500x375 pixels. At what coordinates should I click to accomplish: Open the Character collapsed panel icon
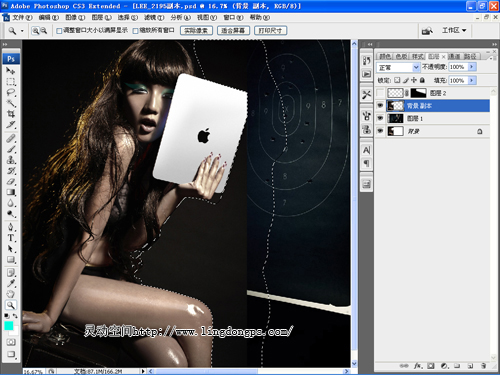pyautogui.click(x=367, y=150)
